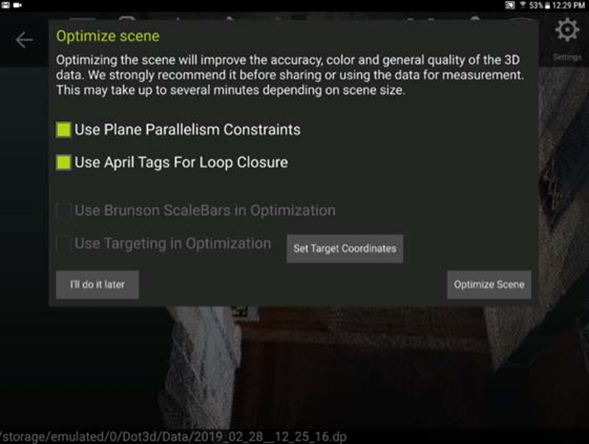Screen dimensions: 589x444
Task: Tap the 12:29 PM clock
Action: (568, 5)
